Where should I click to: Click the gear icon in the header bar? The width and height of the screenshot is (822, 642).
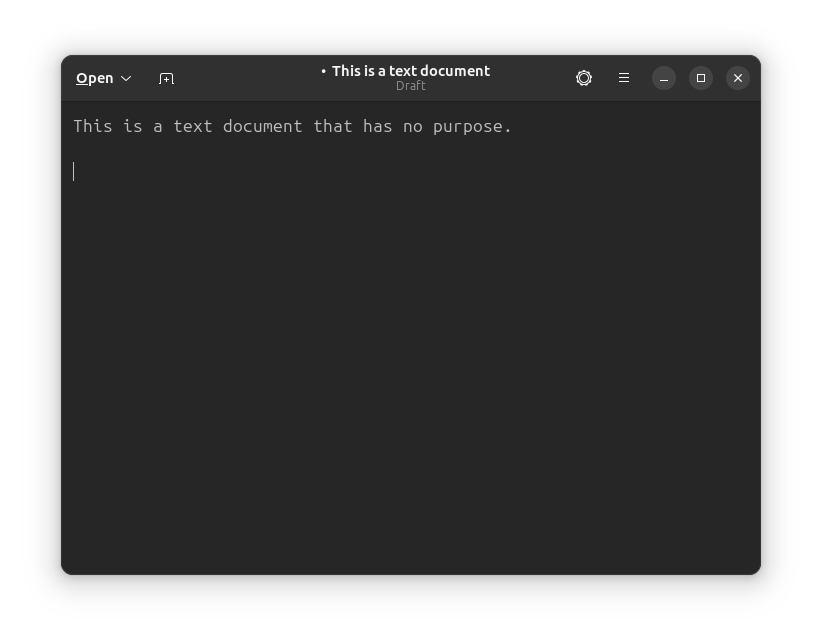pyautogui.click(x=583, y=78)
